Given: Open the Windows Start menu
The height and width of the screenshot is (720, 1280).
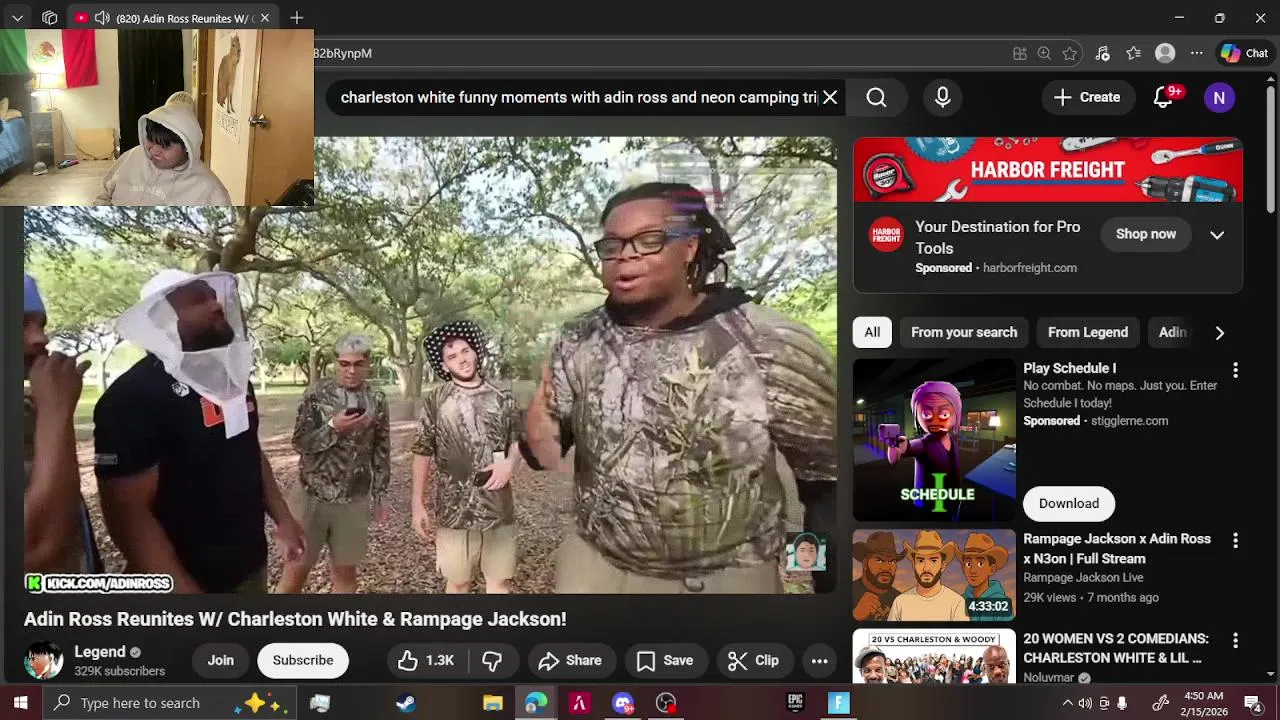Looking at the screenshot, I should click(x=20, y=703).
